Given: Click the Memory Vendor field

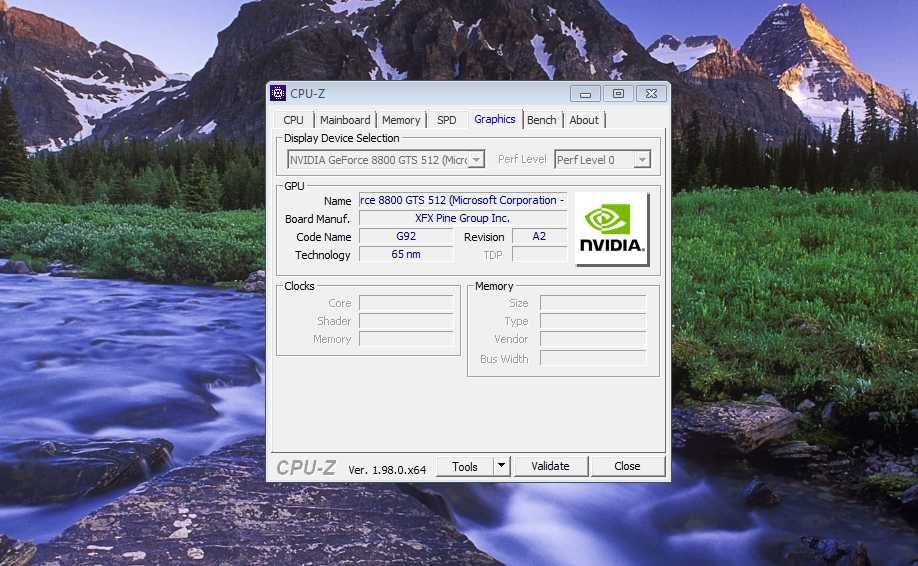Looking at the screenshot, I should click(x=593, y=339).
